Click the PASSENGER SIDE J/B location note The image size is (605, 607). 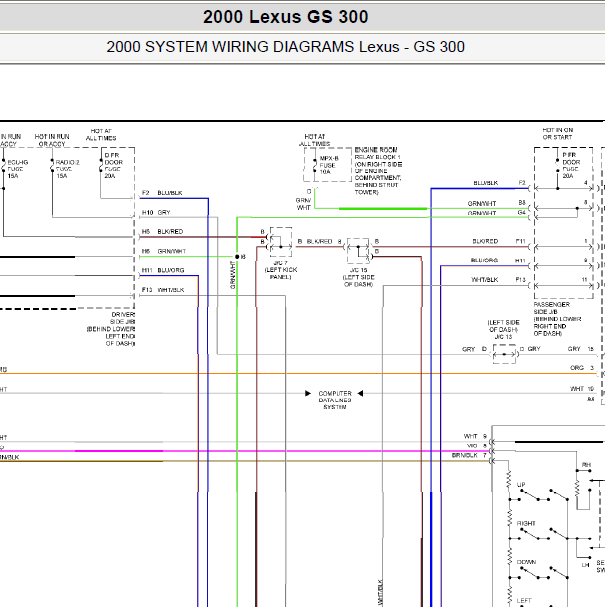pos(557,319)
